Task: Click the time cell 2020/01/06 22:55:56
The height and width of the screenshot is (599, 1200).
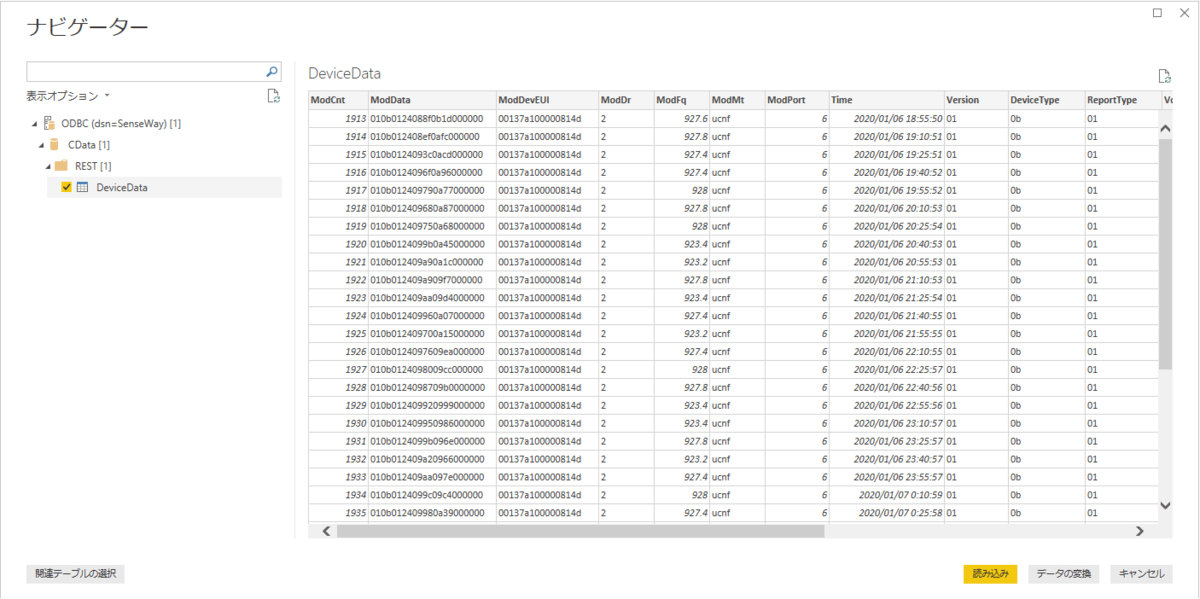Action: point(886,406)
